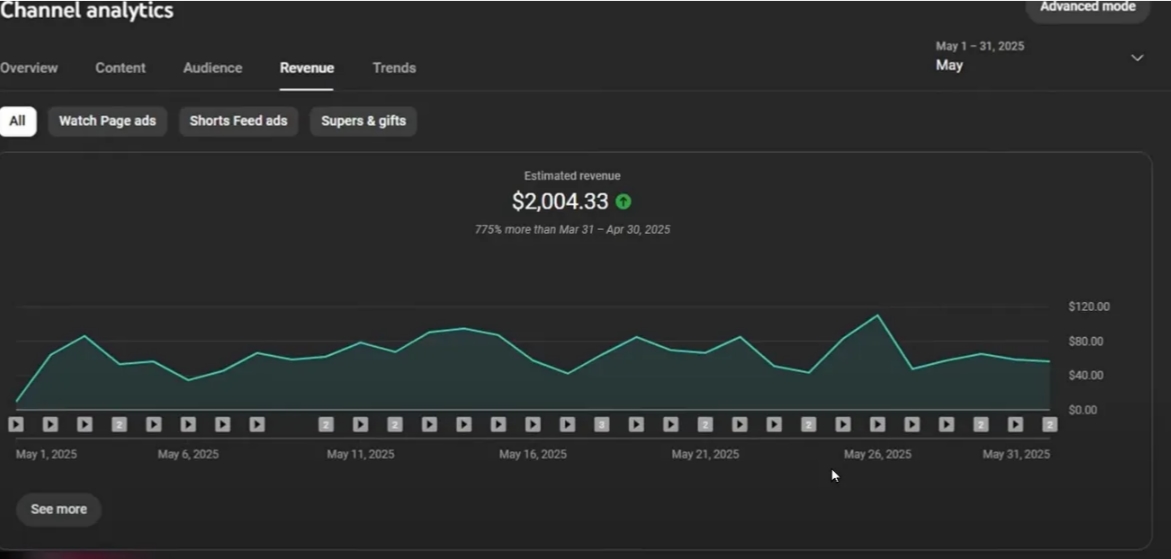The width and height of the screenshot is (1171, 559).
Task: Click the green up-arrow icon beside $2,004.33
Action: [624, 202]
